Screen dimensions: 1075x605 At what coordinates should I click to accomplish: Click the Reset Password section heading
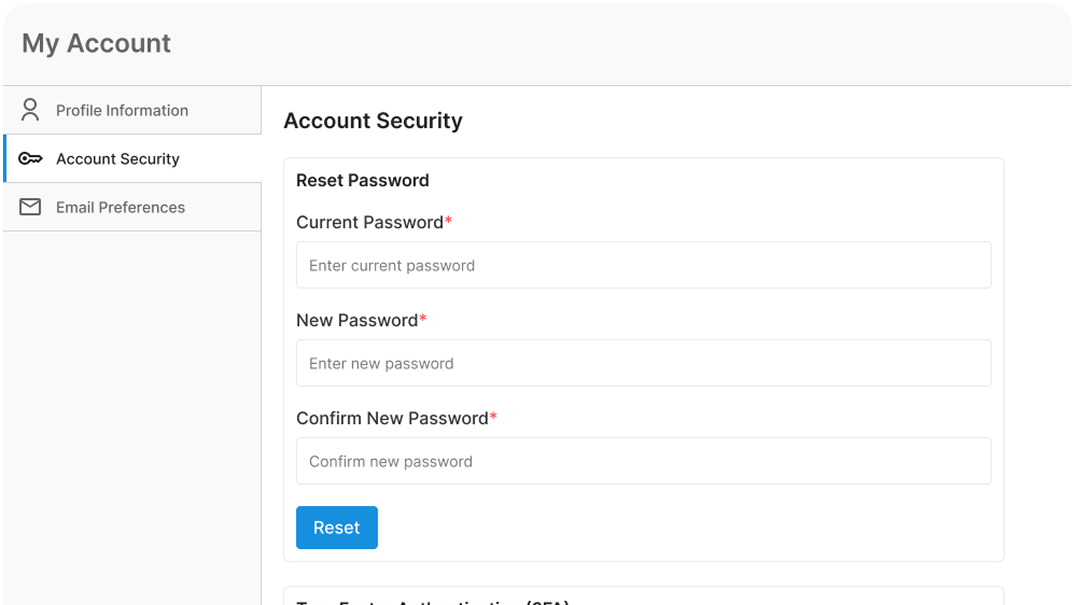coord(363,180)
